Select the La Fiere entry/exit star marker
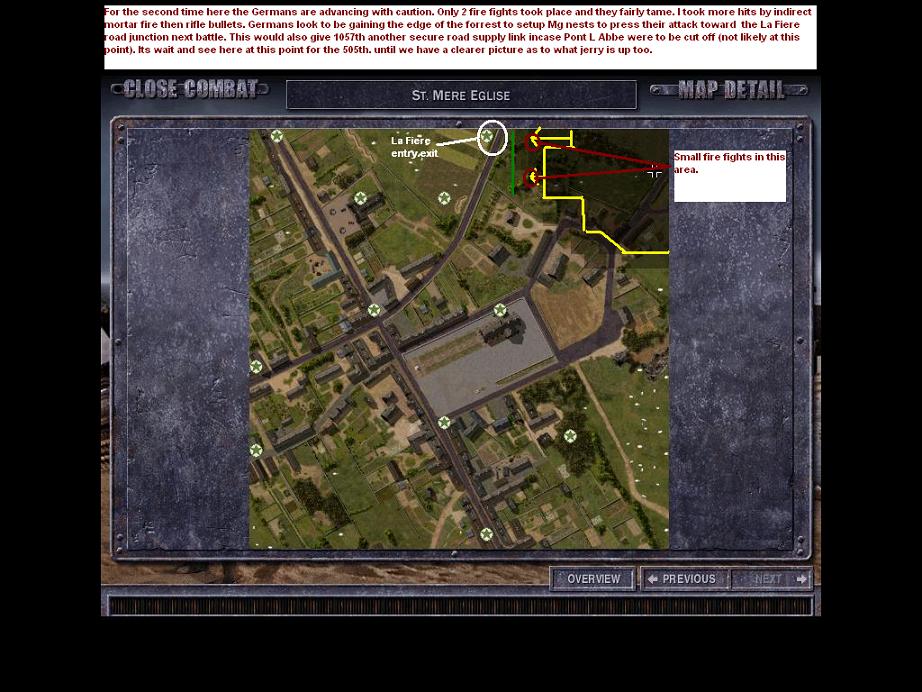922x692 pixels. pyautogui.click(x=487, y=136)
